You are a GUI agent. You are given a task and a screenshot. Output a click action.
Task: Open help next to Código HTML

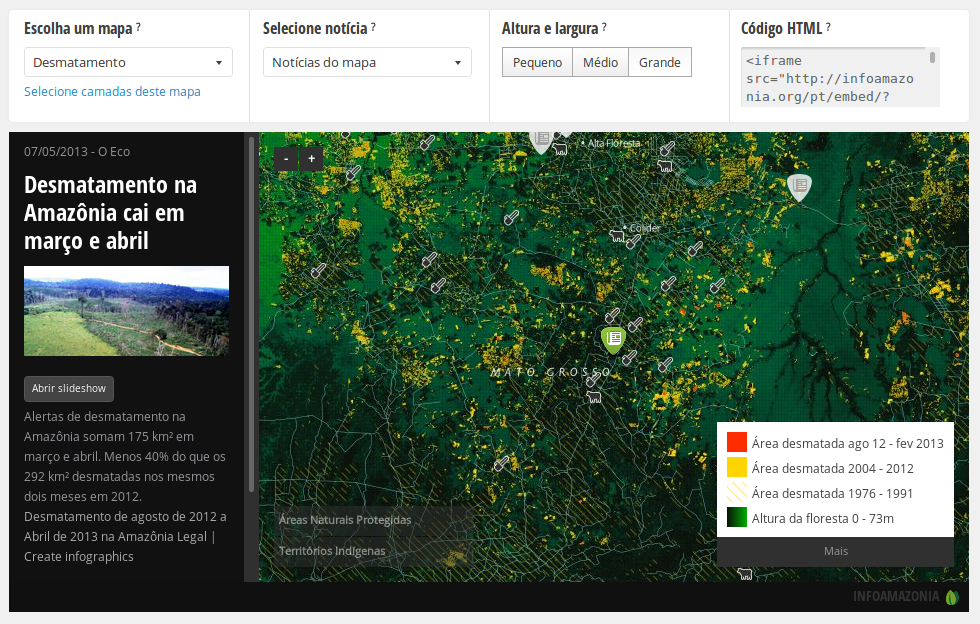[x=828, y=28]
